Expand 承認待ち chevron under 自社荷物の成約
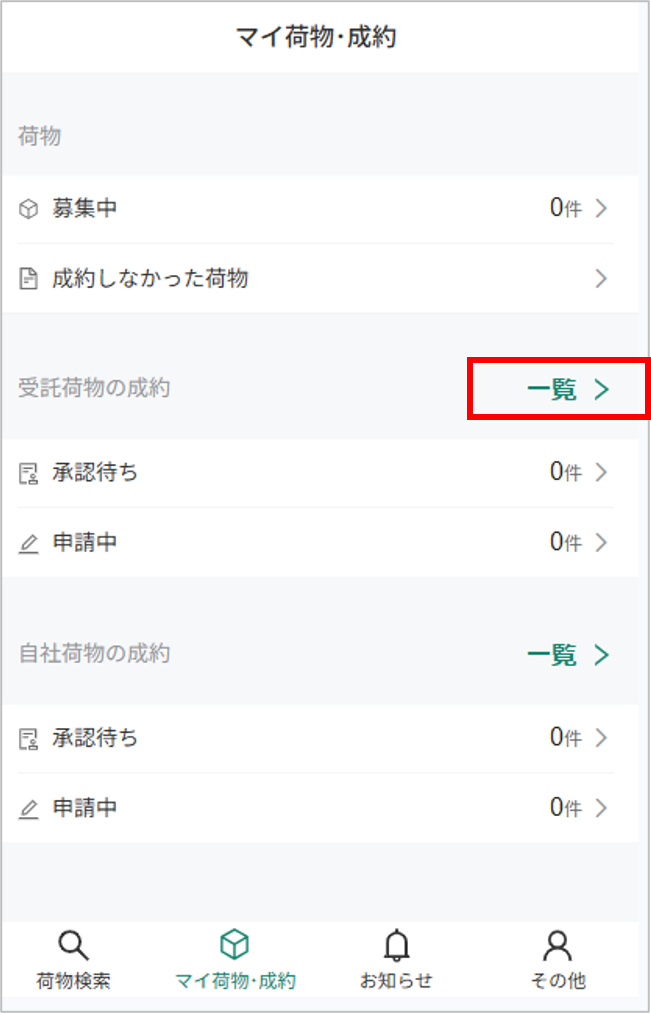The height and width of the screenshot is (1013, 651). point(601,737)
